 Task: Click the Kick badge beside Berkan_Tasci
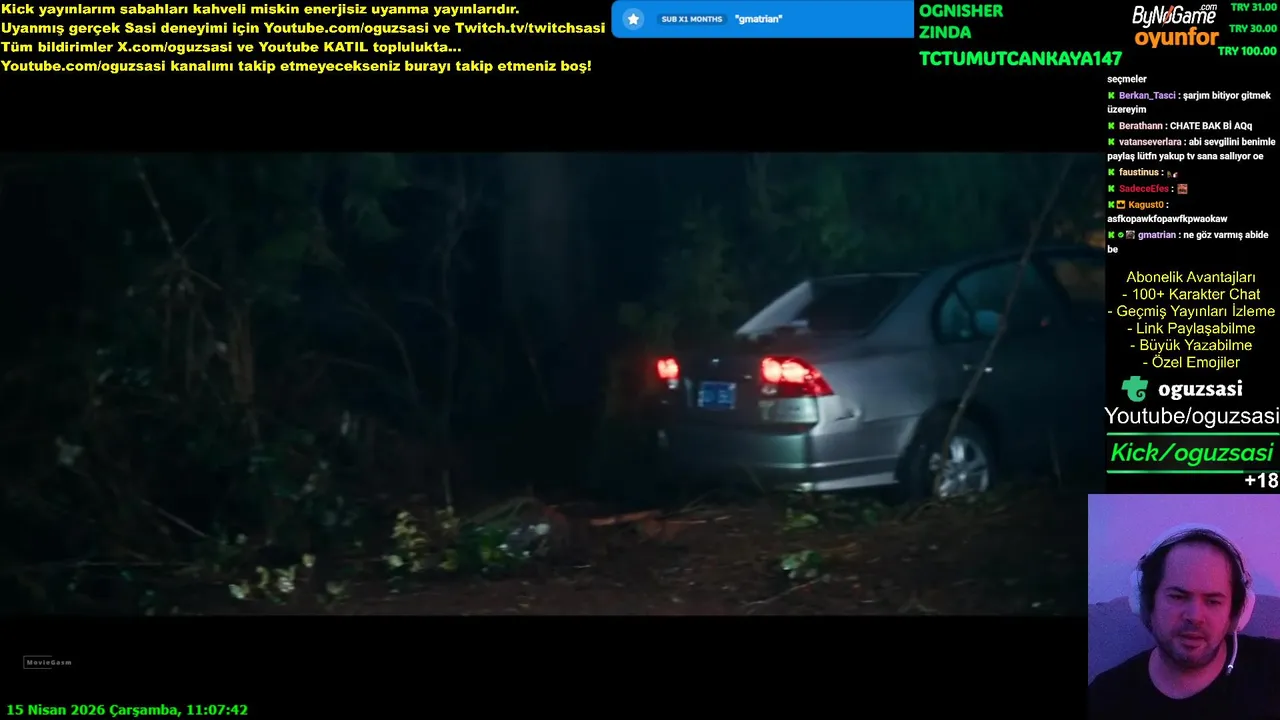pos(1111,95)
